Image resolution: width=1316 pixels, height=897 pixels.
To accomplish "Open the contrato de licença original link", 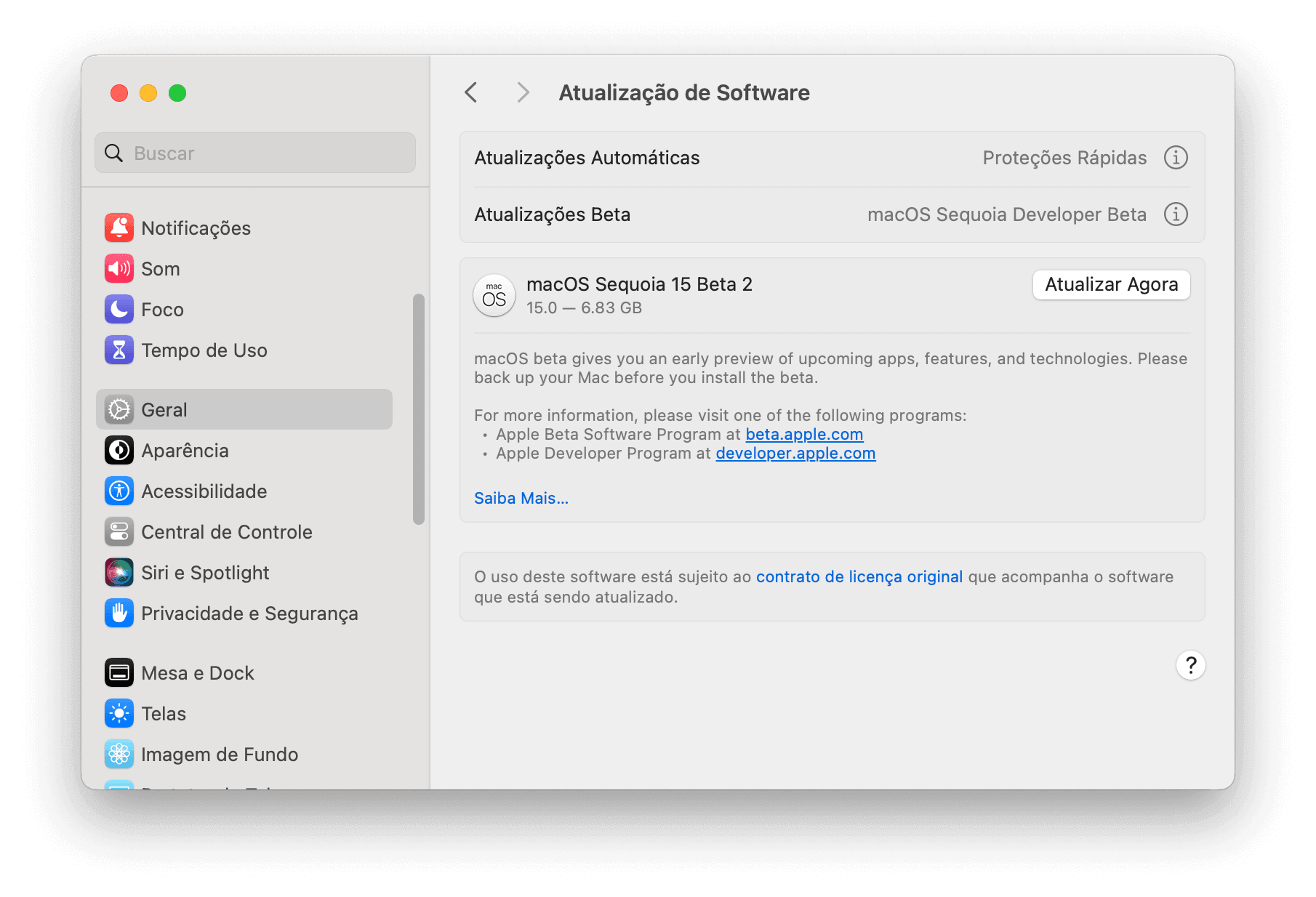I will coord(859,577).
